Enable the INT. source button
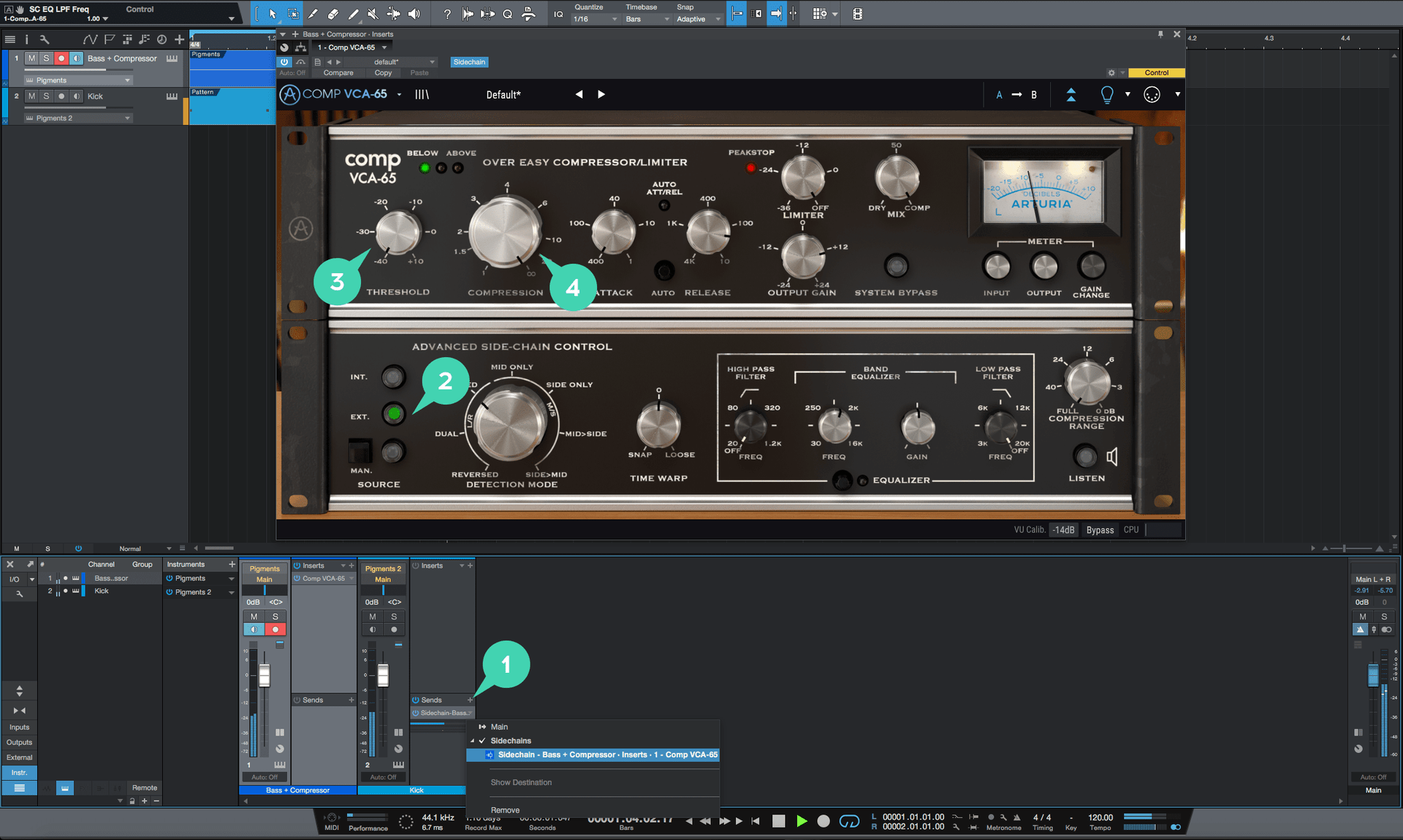The image size is (1403, 840). point(393,377)
